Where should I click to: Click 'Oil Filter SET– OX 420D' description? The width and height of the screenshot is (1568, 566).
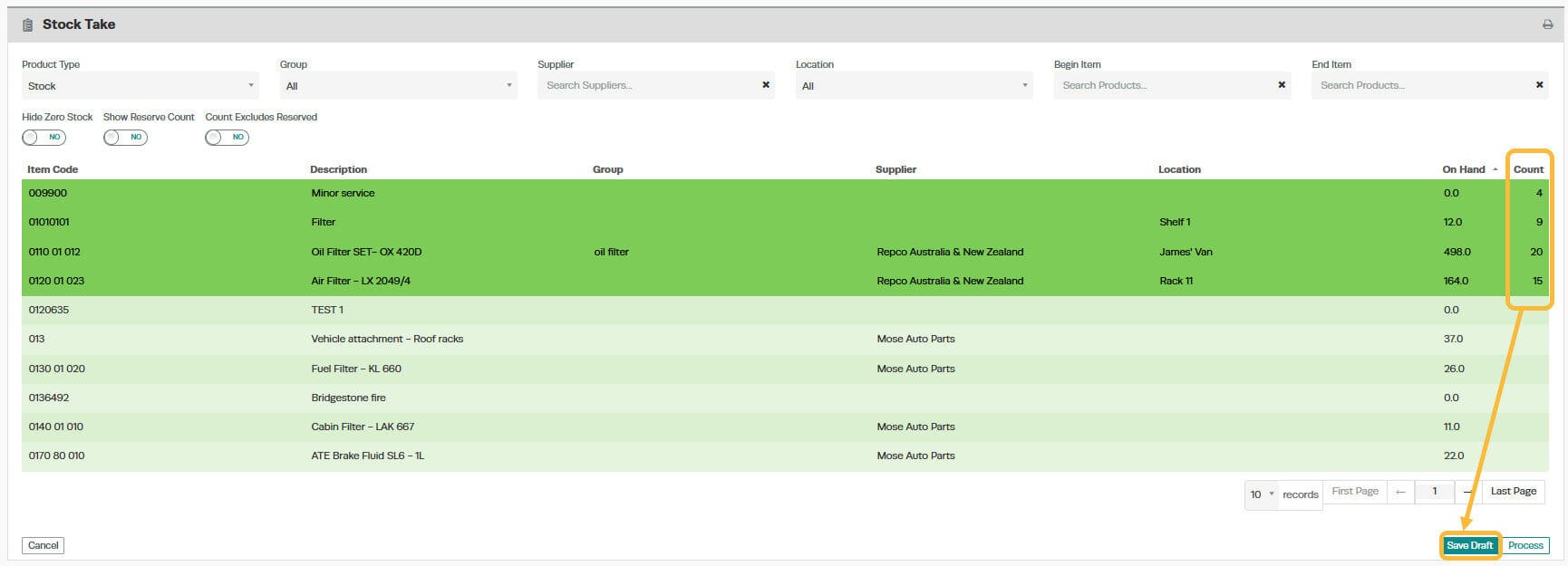[x=366, y=252]
